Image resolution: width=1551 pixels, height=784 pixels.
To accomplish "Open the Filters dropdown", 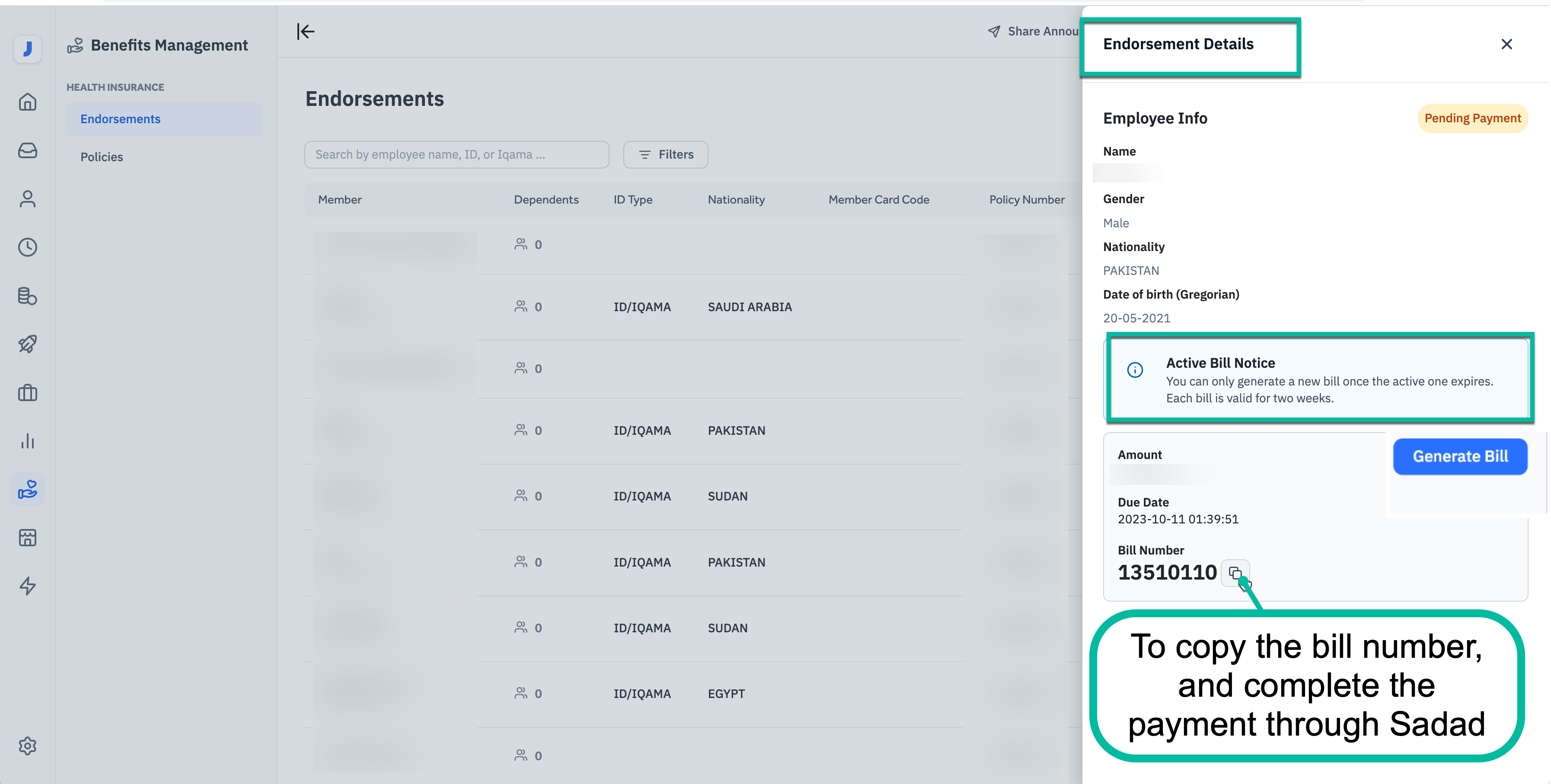I will tap(665, 155).
